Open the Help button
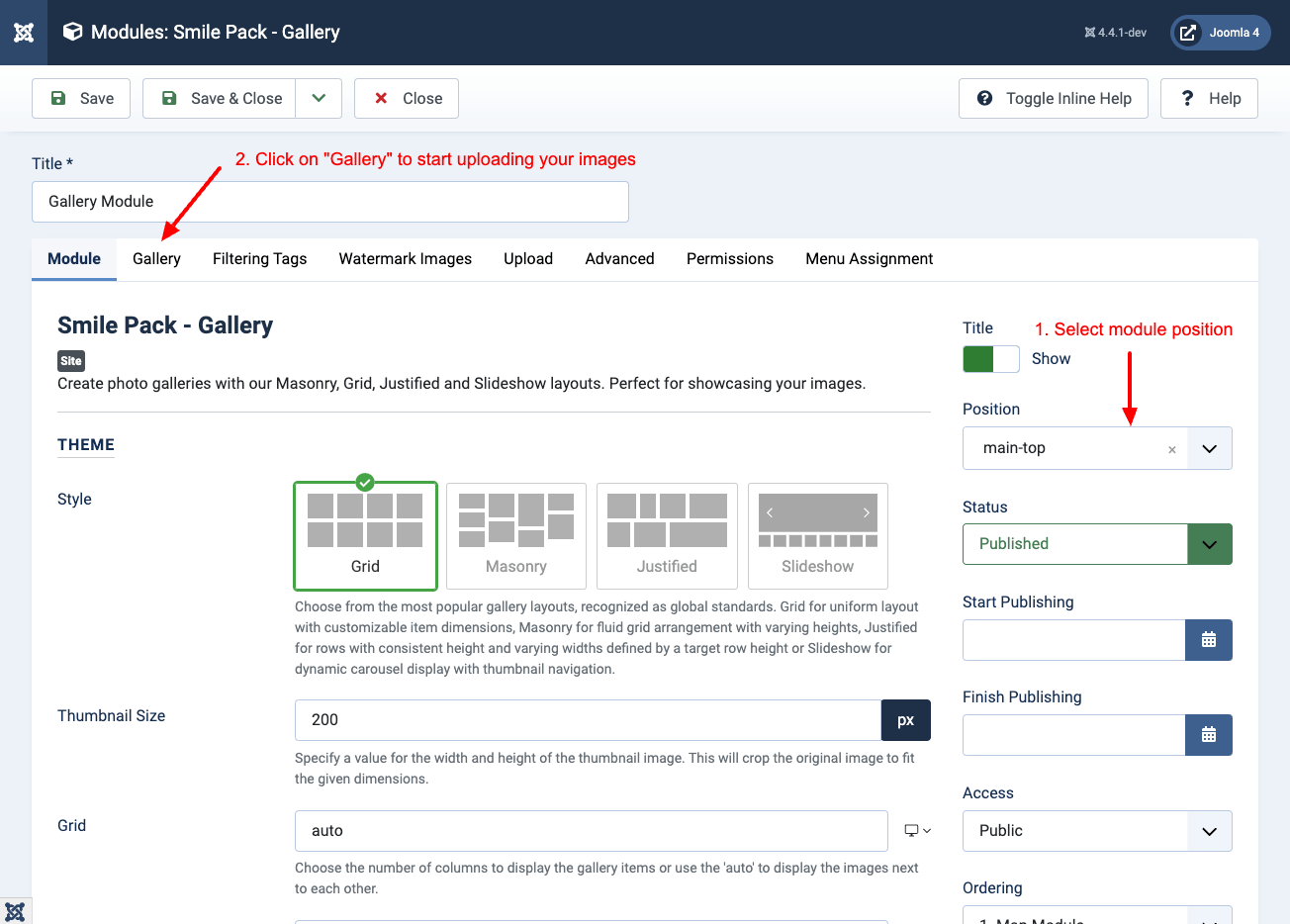The image size is (1290, 924). pos(1209,98)
